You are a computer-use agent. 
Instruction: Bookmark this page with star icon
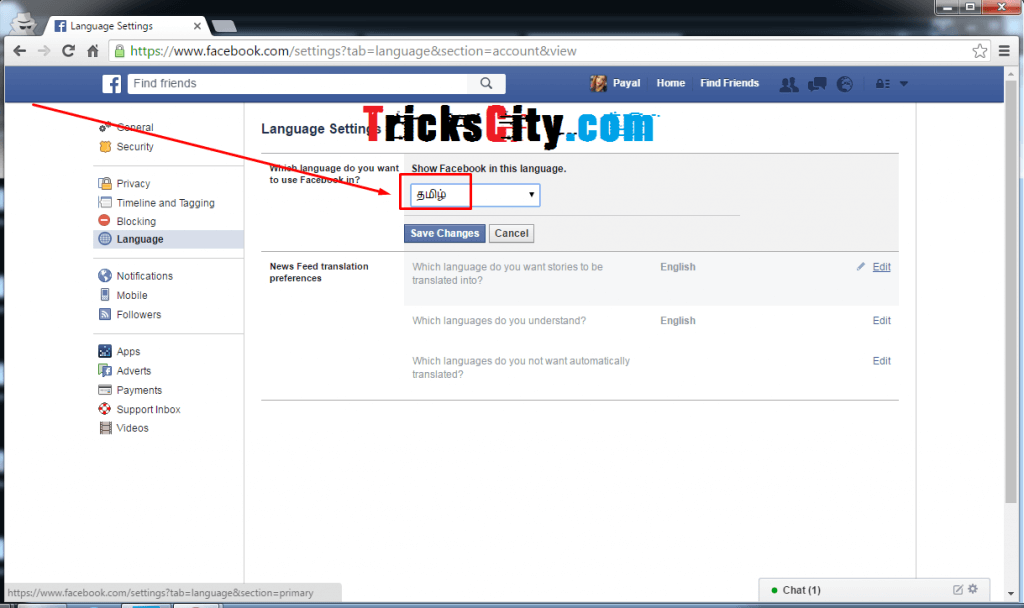(980, 51)
